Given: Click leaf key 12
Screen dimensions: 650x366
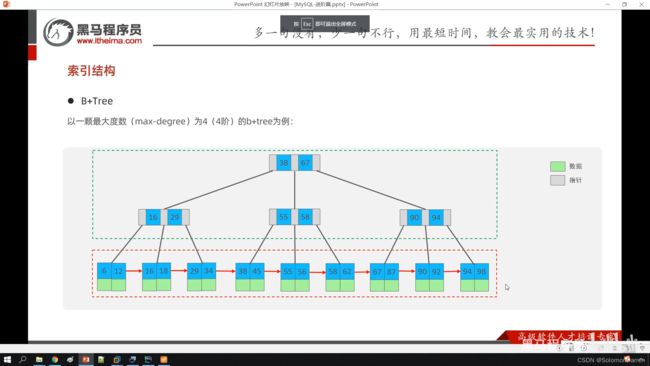Looking at the screenshot, I should [119, 271].
